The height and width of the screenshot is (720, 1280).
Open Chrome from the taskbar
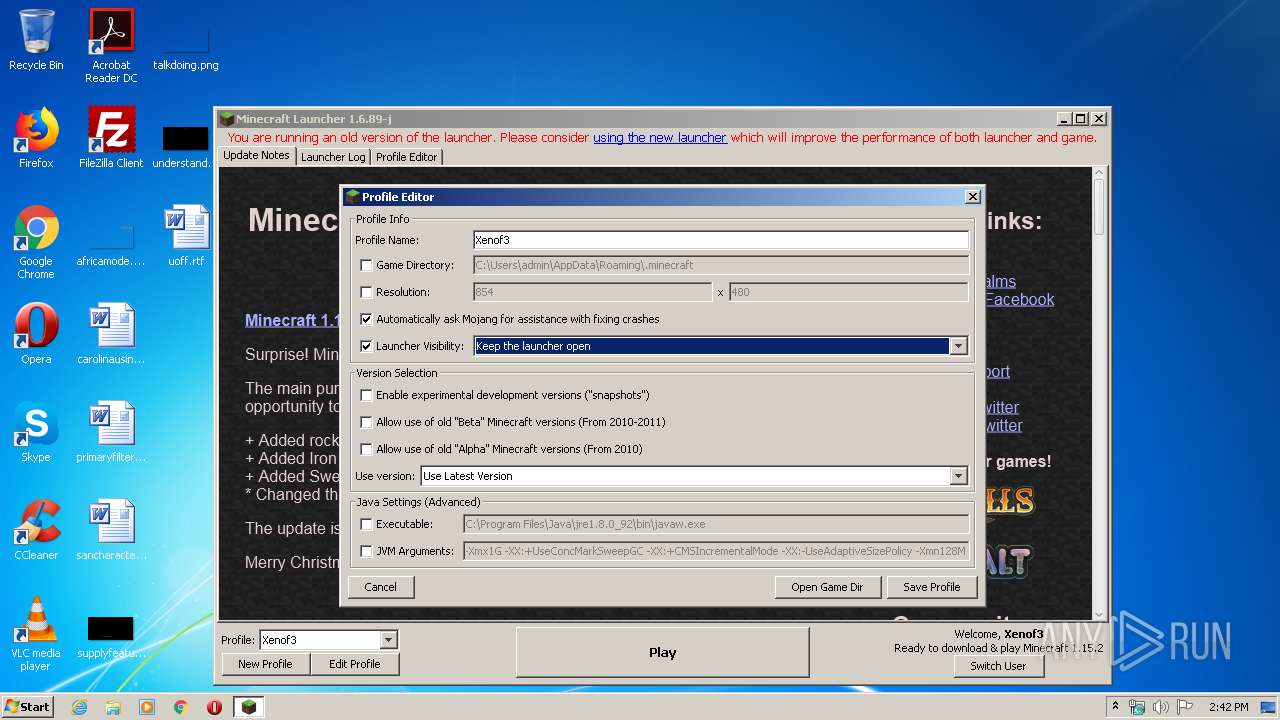(181, 707)
